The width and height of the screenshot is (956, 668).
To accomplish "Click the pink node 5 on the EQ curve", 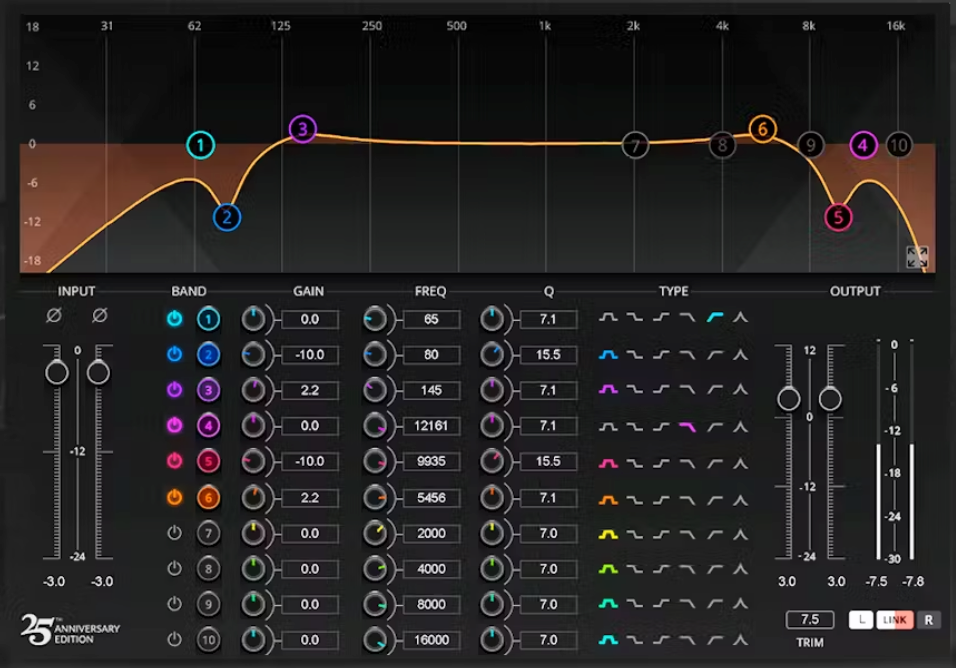I will 838,217.
